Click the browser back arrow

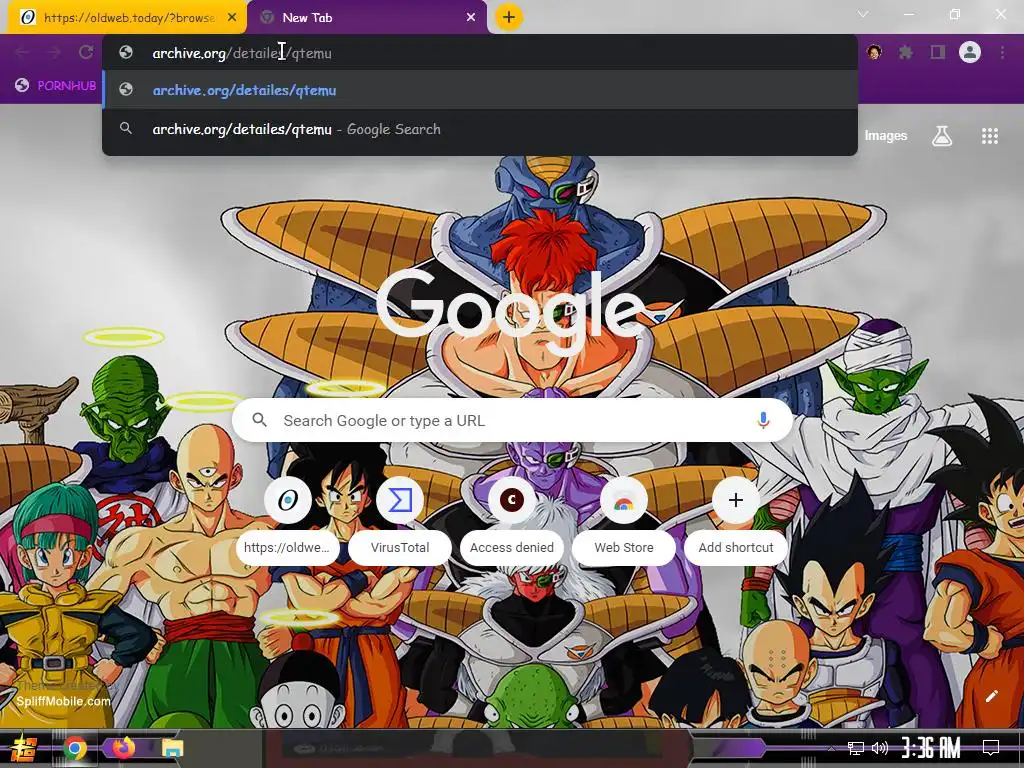tap(22, 52)
